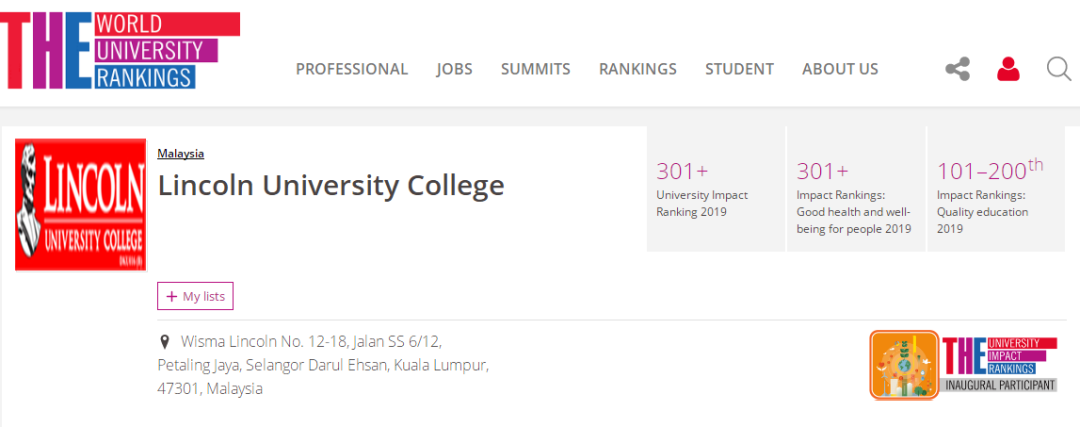Image resolution: width=1080 pixels, height=427 pixels.
Task: Add university to My lists
Action: (x=196, y=296)
